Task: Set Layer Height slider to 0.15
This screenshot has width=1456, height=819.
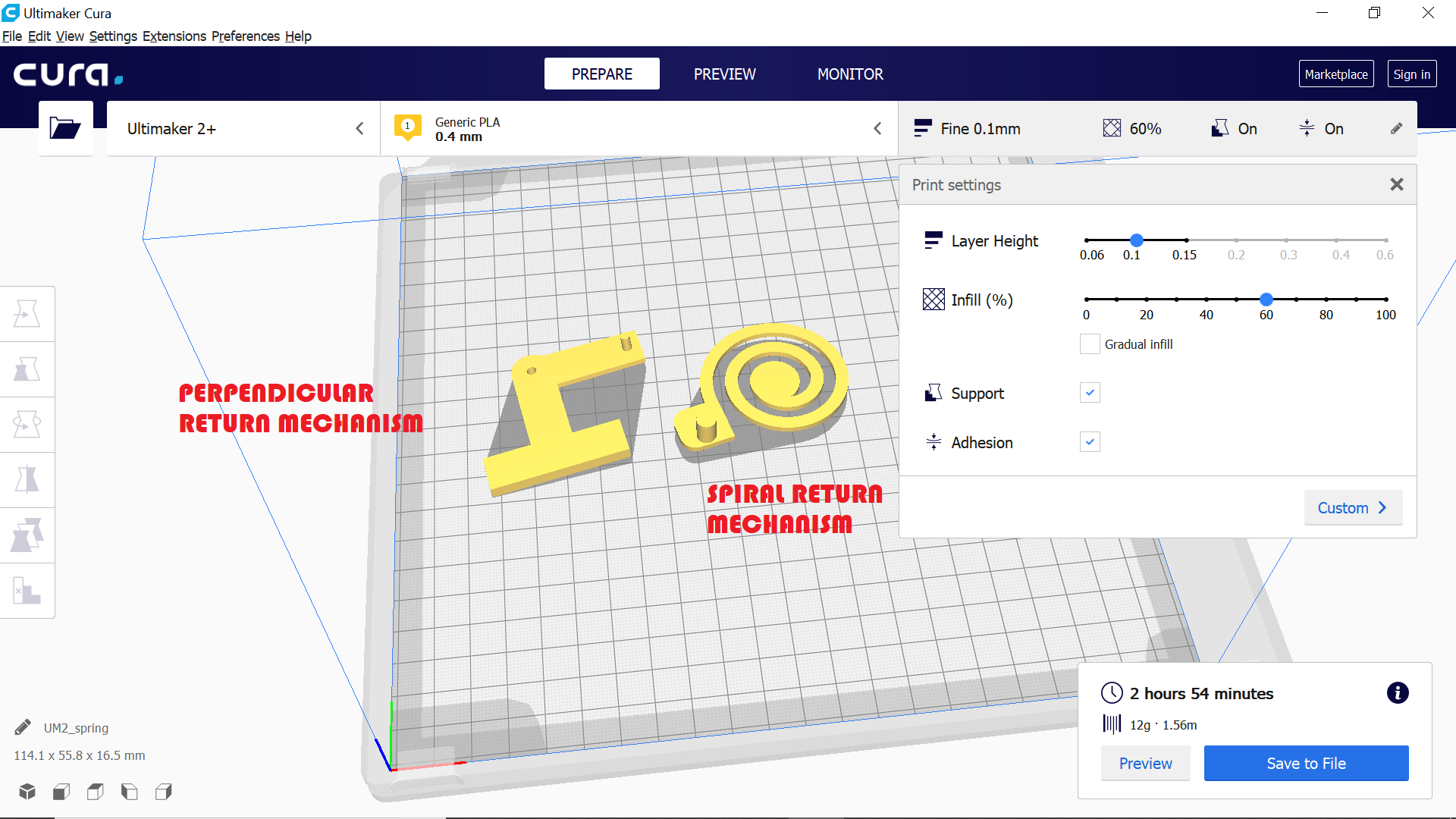Action: point(1186,240)
